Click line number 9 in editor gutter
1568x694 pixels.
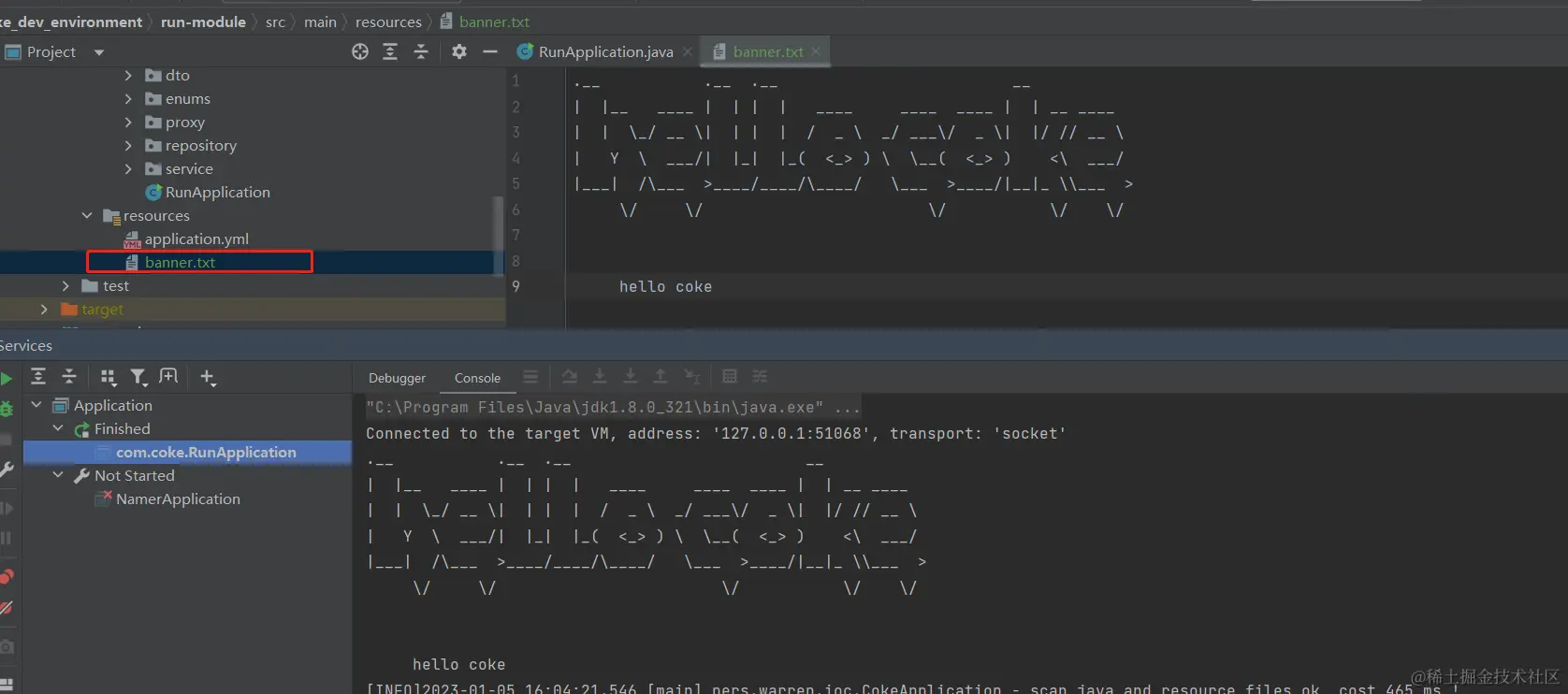pyautogui.click(x=516, y=286)
